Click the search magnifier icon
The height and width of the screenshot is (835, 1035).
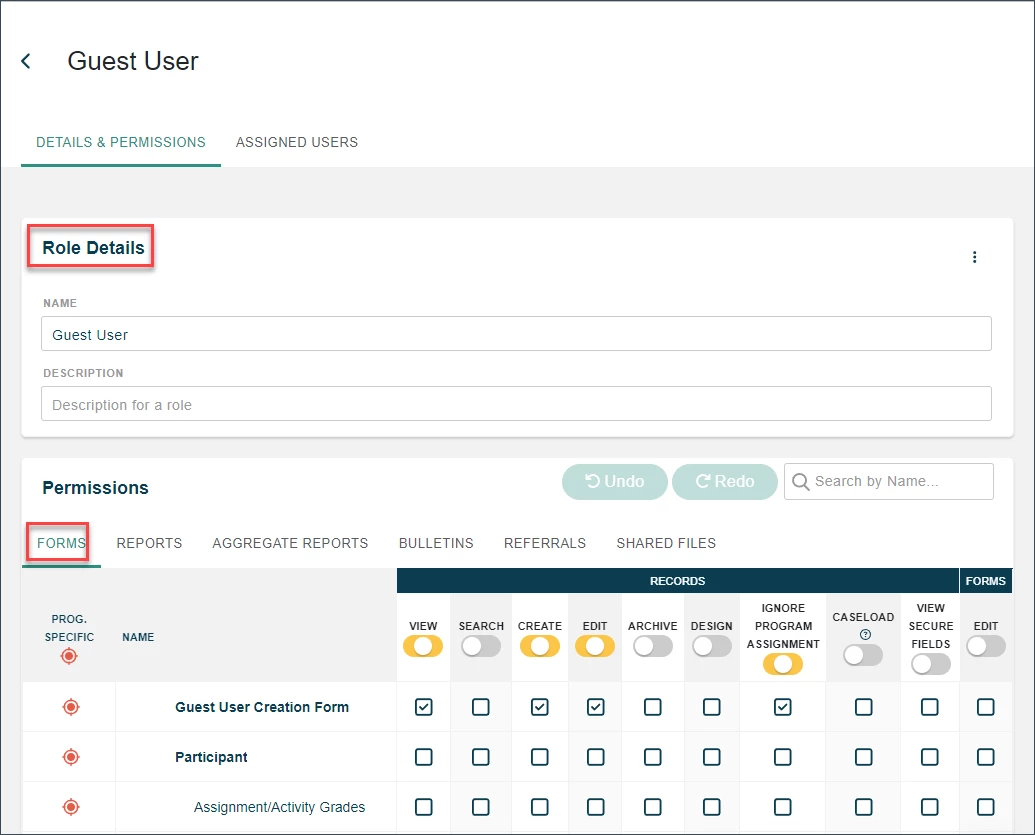click(800, 482)
